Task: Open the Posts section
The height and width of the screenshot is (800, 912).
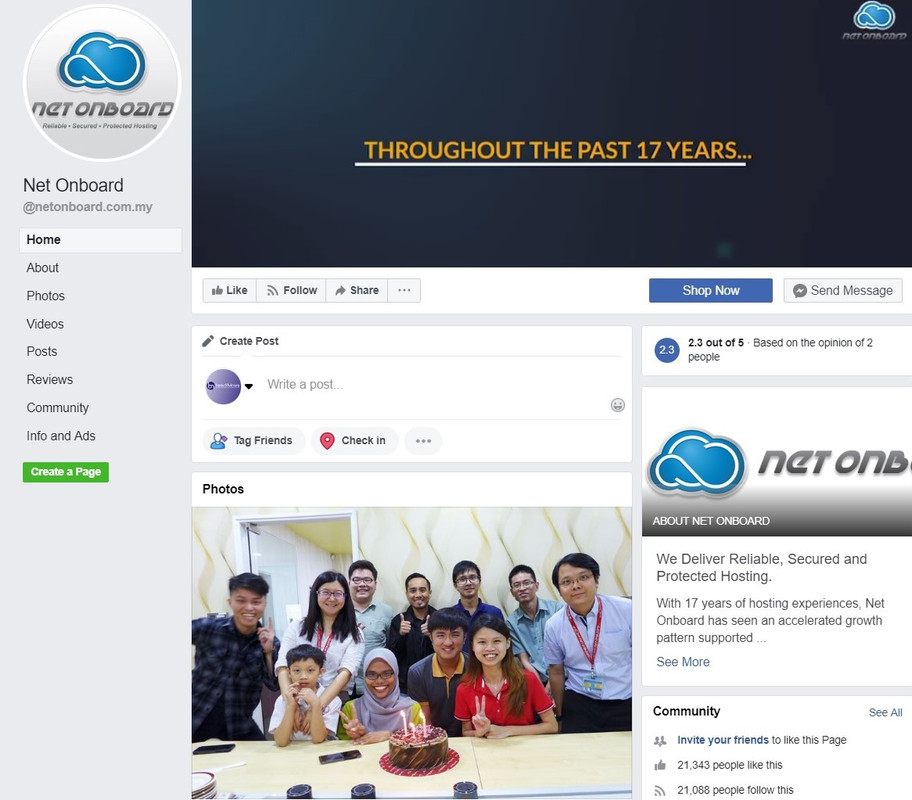Action: click(x=41, y=351)
